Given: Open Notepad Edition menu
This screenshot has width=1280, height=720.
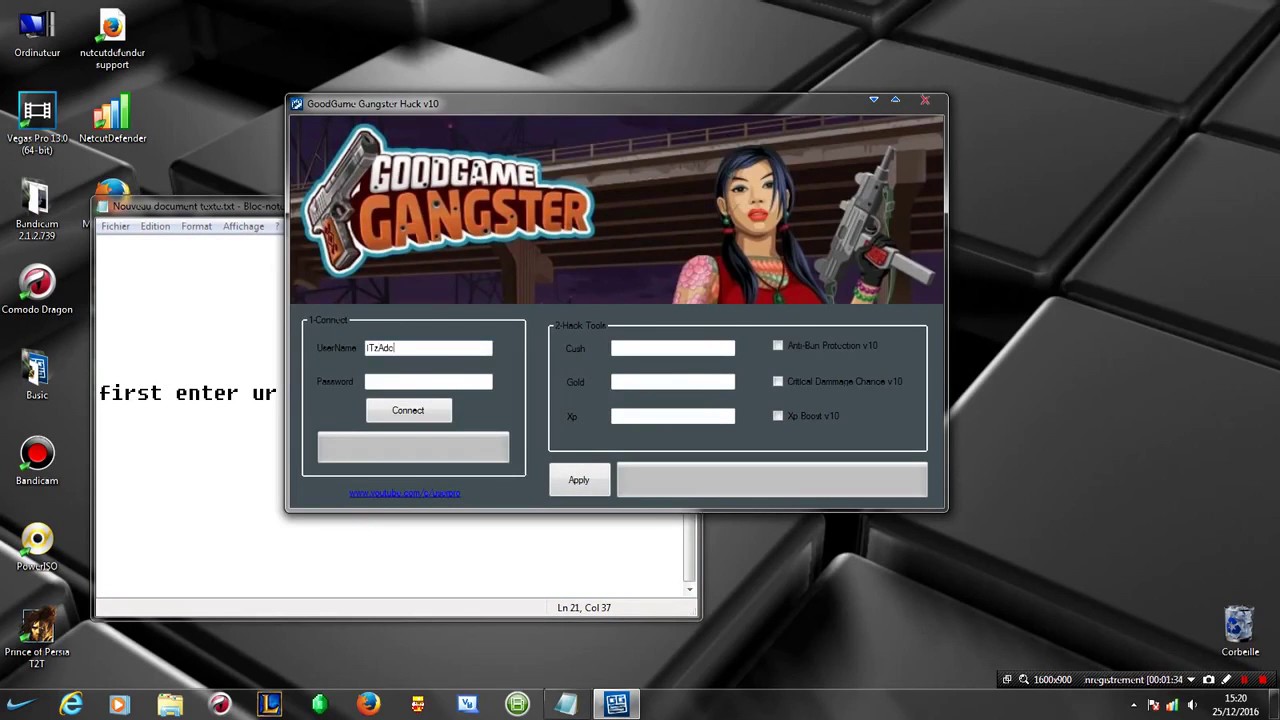Looking at the screenshot, I should tap(155, 226).
